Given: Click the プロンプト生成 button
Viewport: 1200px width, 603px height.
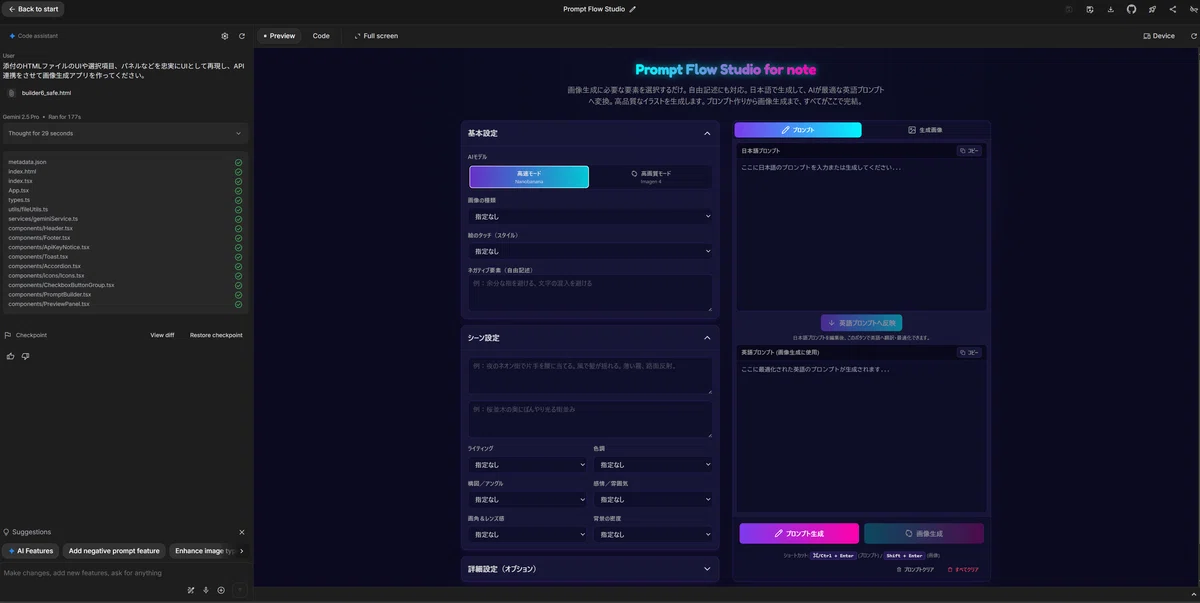Looking at the screenshot, I should (x=799, y=533).
